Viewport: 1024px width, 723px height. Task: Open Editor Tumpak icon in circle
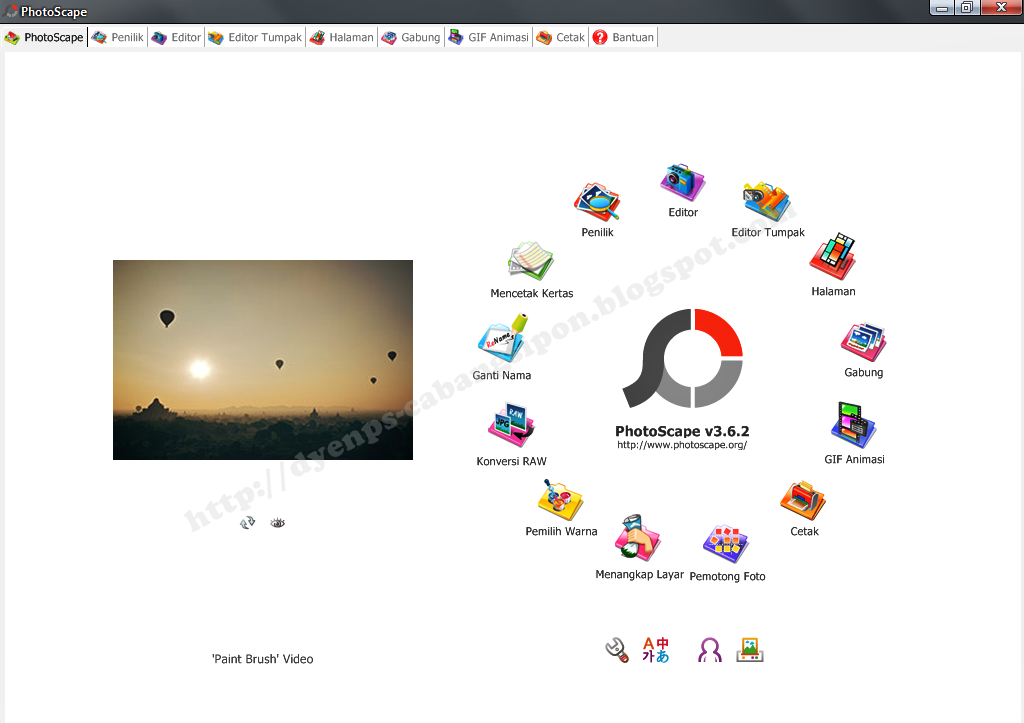[x=767, y=202]
